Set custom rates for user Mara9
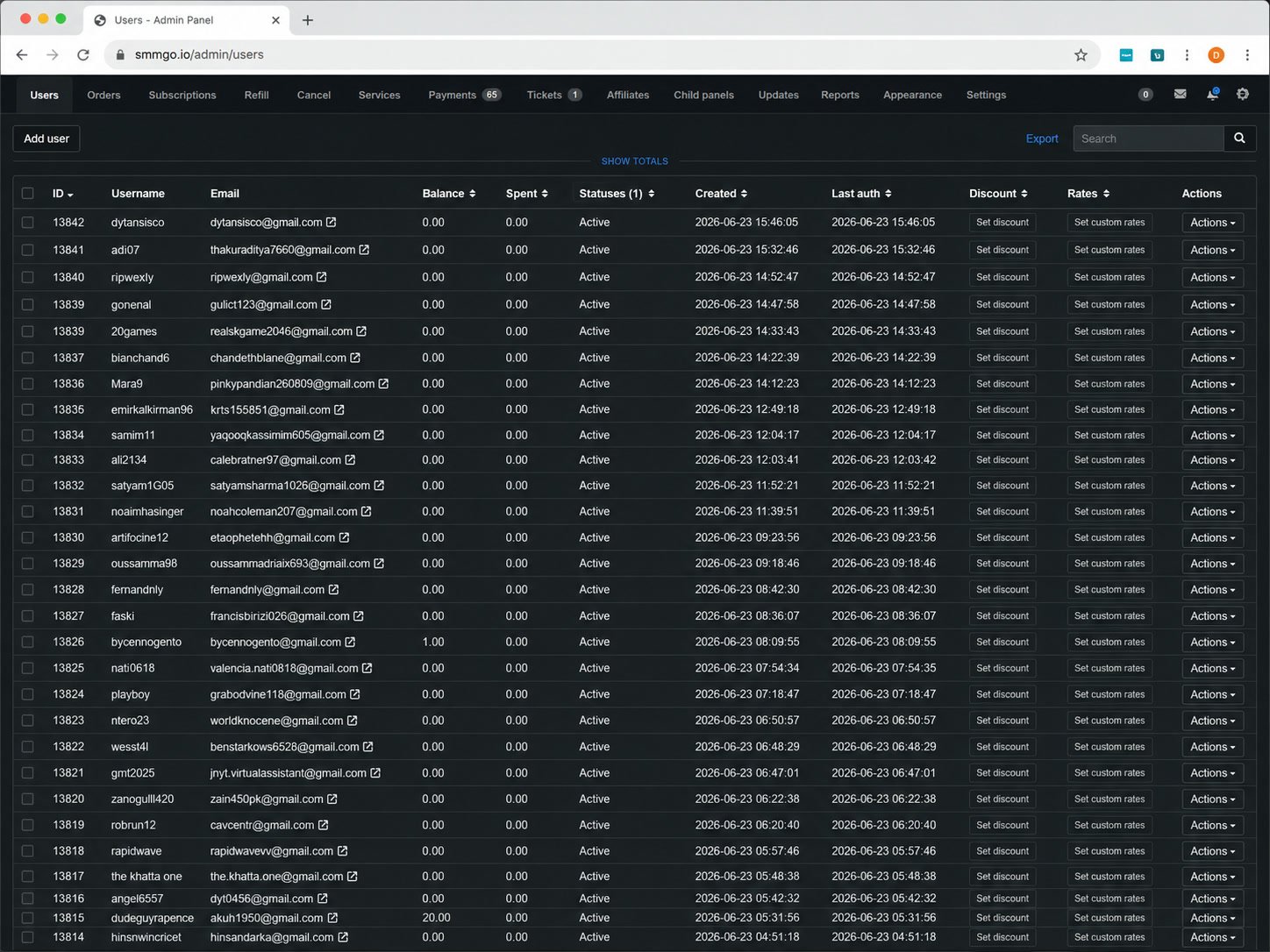This screenshot has width=1270, height=952. point(1109,384)
